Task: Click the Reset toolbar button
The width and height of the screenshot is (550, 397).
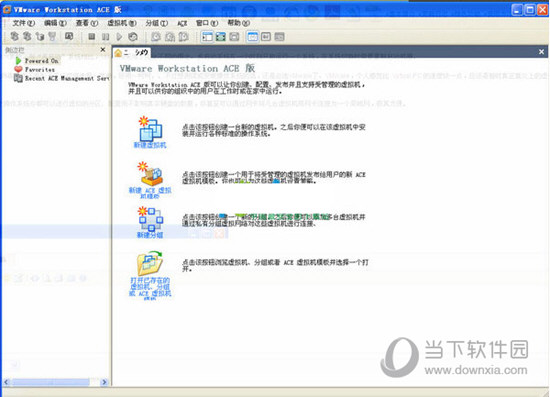Action: pyautogui.click(x=133, y=36)
